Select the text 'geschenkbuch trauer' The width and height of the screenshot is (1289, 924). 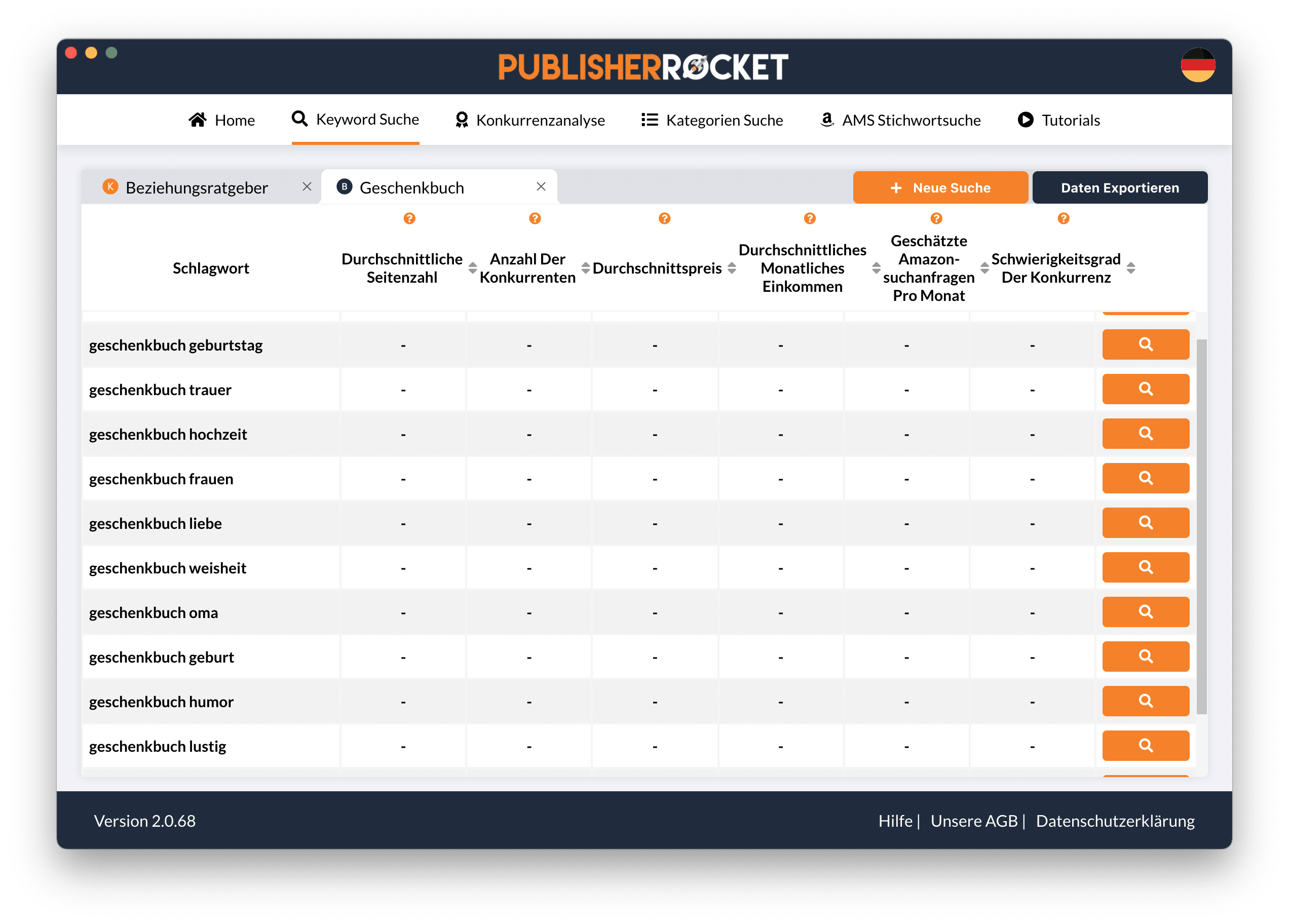(x=160, y=390)
